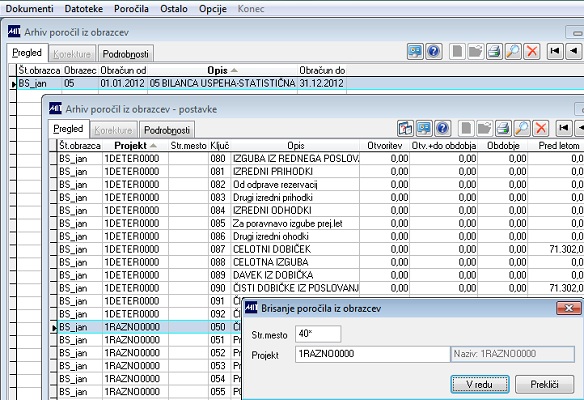Click the print icon in the upper archive toolbar
Viewport: 584px width, 400px height.
pyautogui.click(x=494, y=51)
